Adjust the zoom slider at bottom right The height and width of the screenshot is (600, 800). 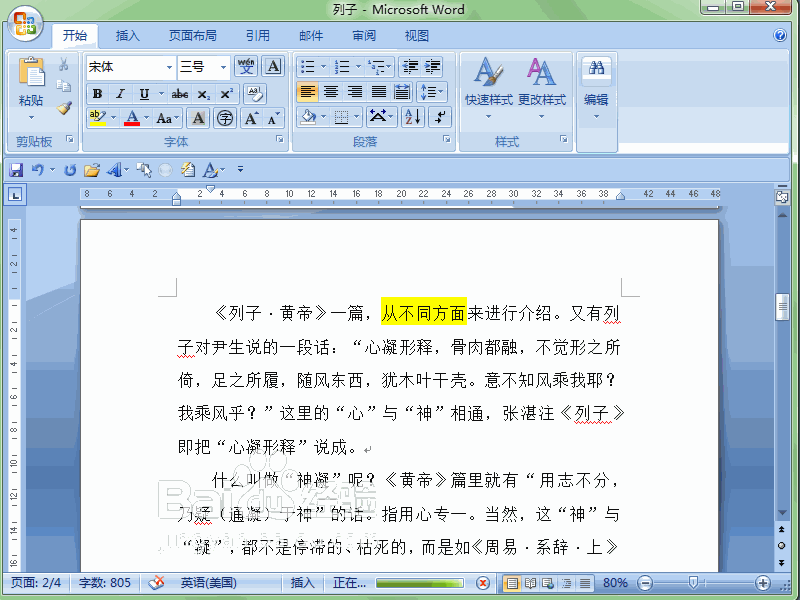pyautogui.click(x=695, y=582)
